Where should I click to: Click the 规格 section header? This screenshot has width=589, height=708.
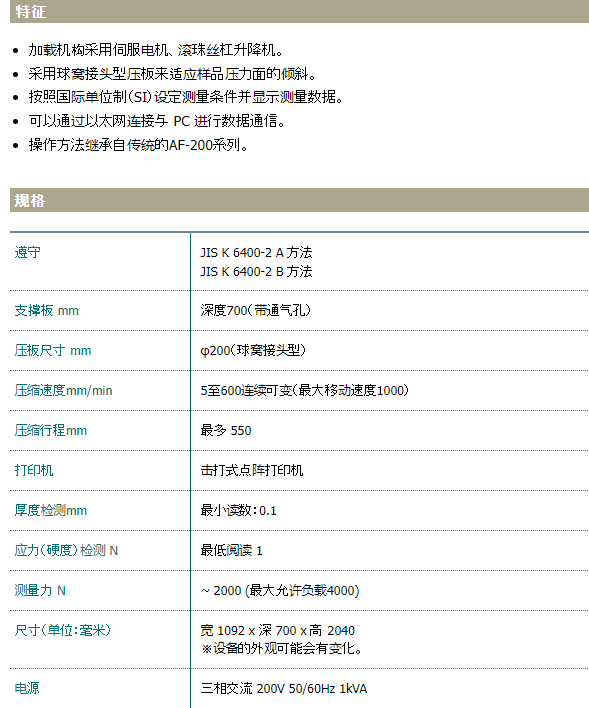point(299,200)
